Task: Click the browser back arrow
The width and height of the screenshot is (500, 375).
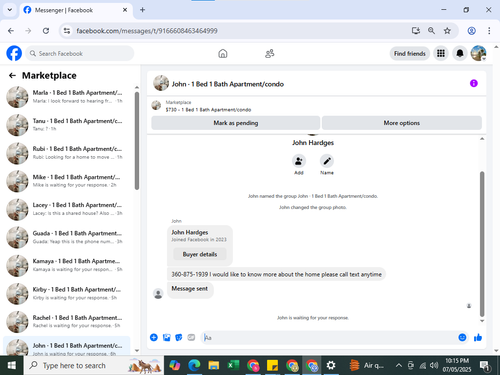Action: coord(11,31)
